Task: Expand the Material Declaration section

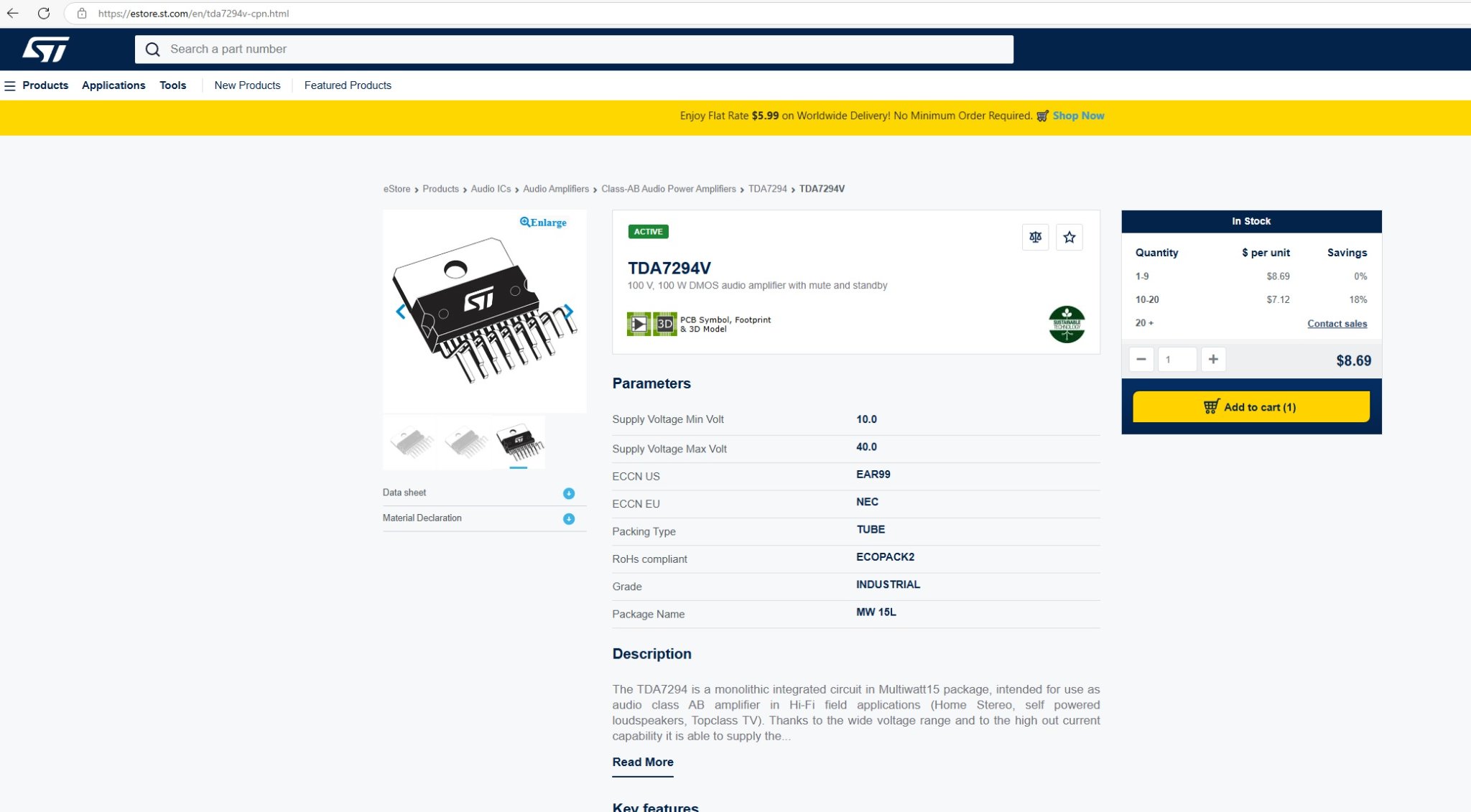Action: (569, 518)
